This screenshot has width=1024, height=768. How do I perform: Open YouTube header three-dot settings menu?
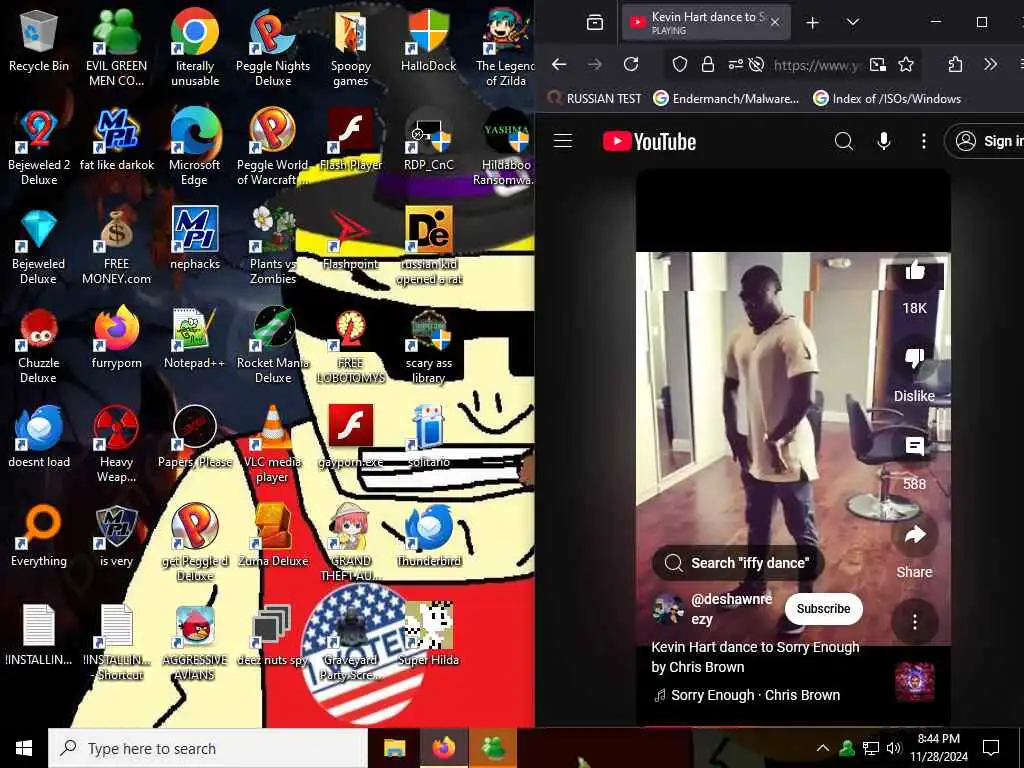(x=923, y=141)
